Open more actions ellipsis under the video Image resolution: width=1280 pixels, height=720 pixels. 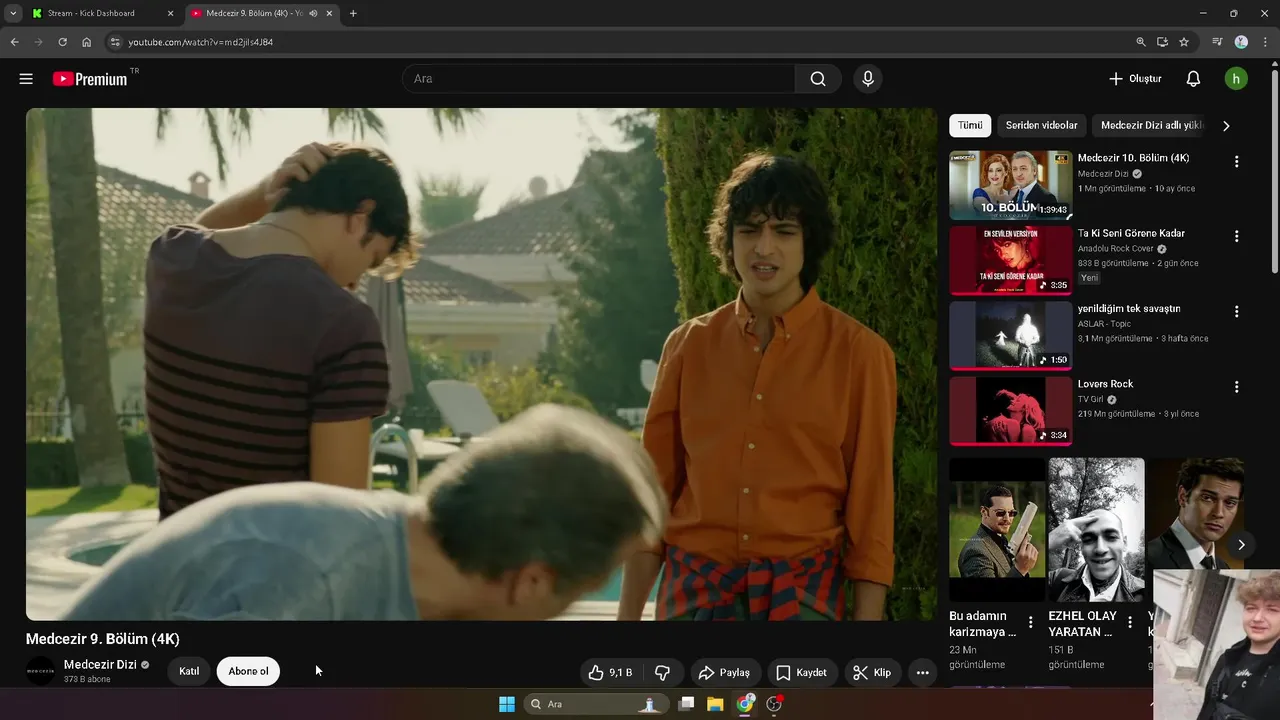coord(922,672)
